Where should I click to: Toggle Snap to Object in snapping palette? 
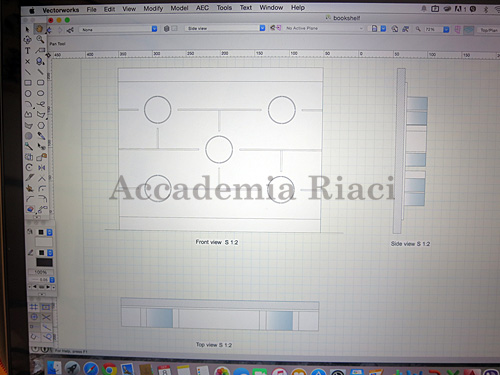pos(46,307)
